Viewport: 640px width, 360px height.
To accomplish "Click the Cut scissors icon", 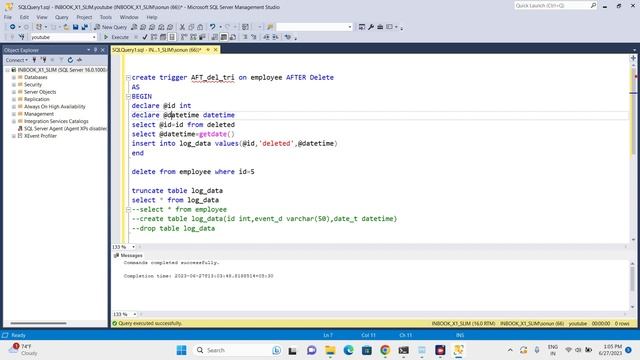I will point(182,27).
